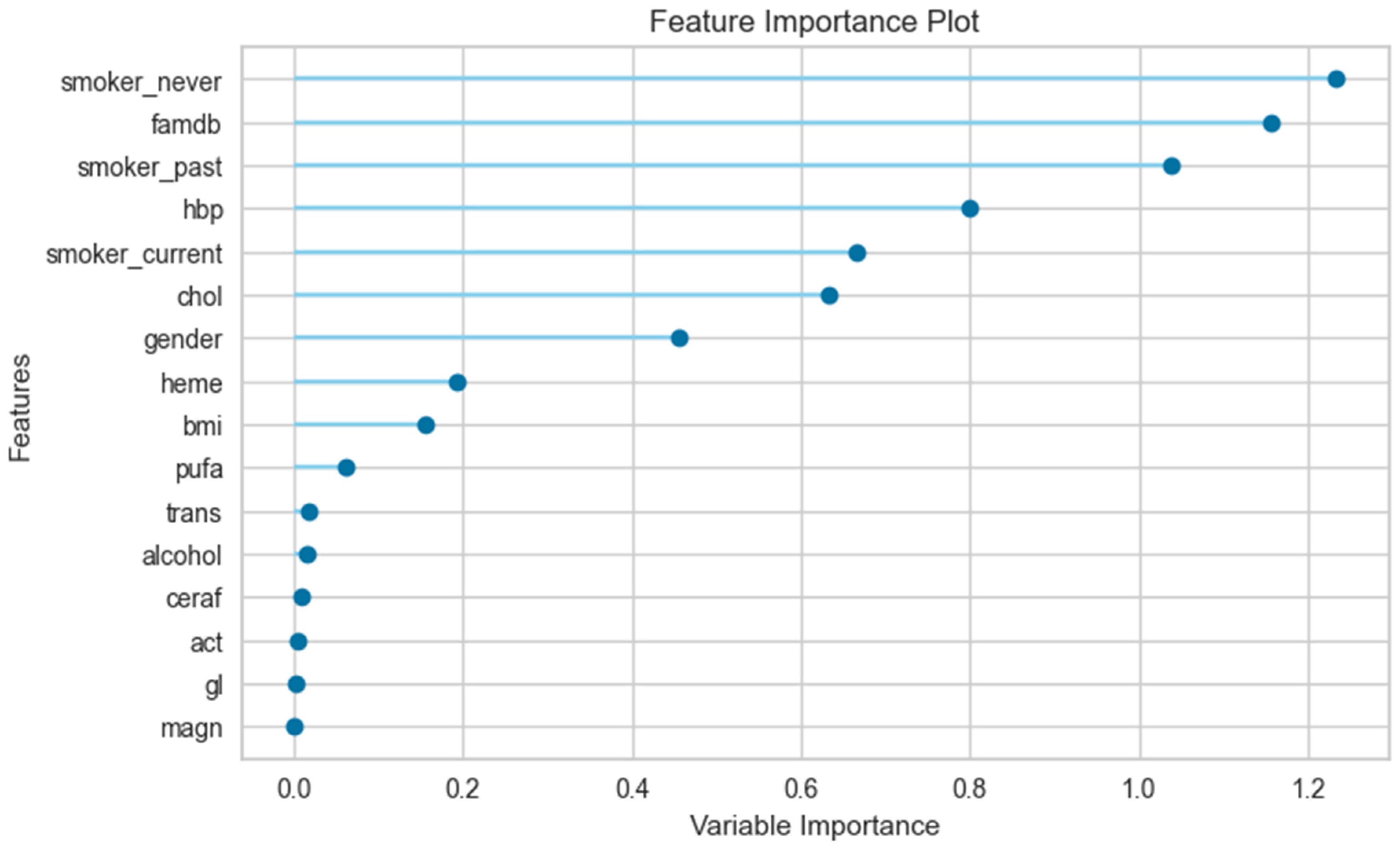
Task: Click the gender data point dot
Action: (x=680, y=338)
